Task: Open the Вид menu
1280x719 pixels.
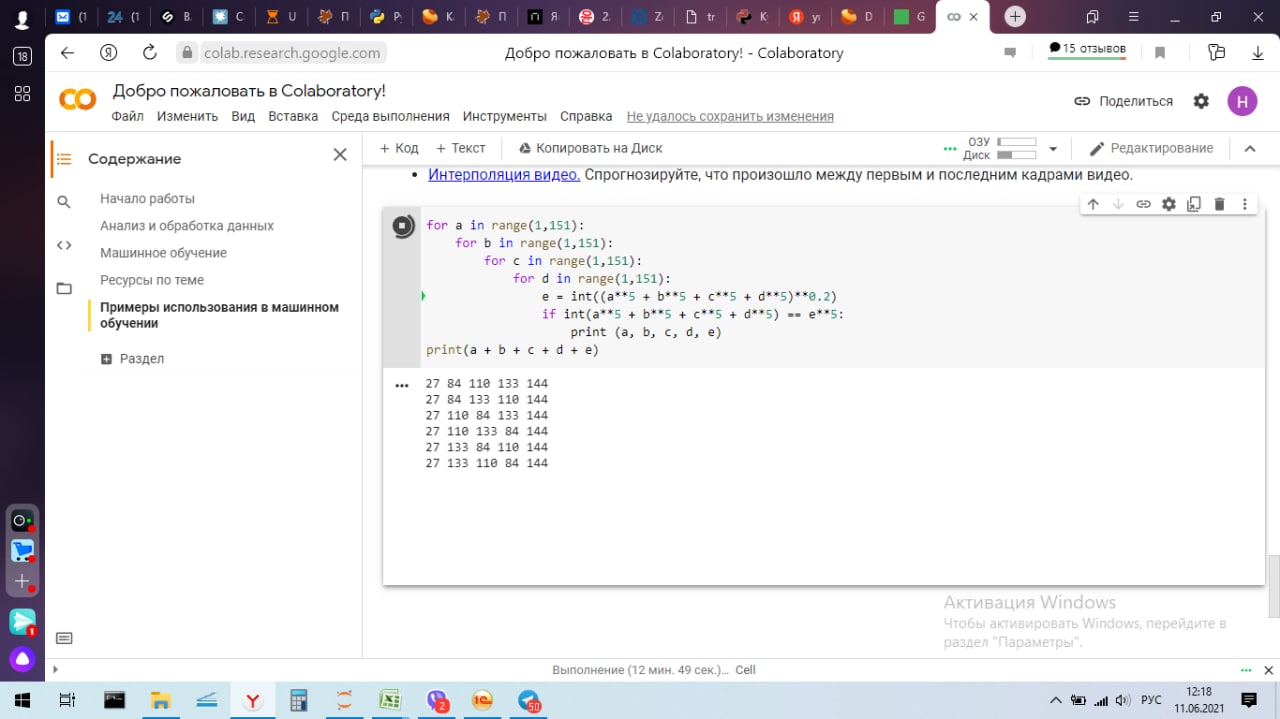Action: (243, 116)
